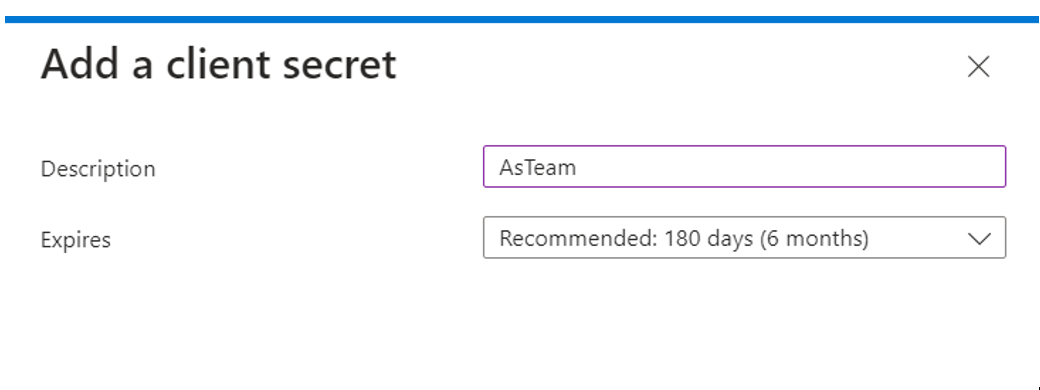Click the (6 months) text in Expires

click(x=814, y=237)
